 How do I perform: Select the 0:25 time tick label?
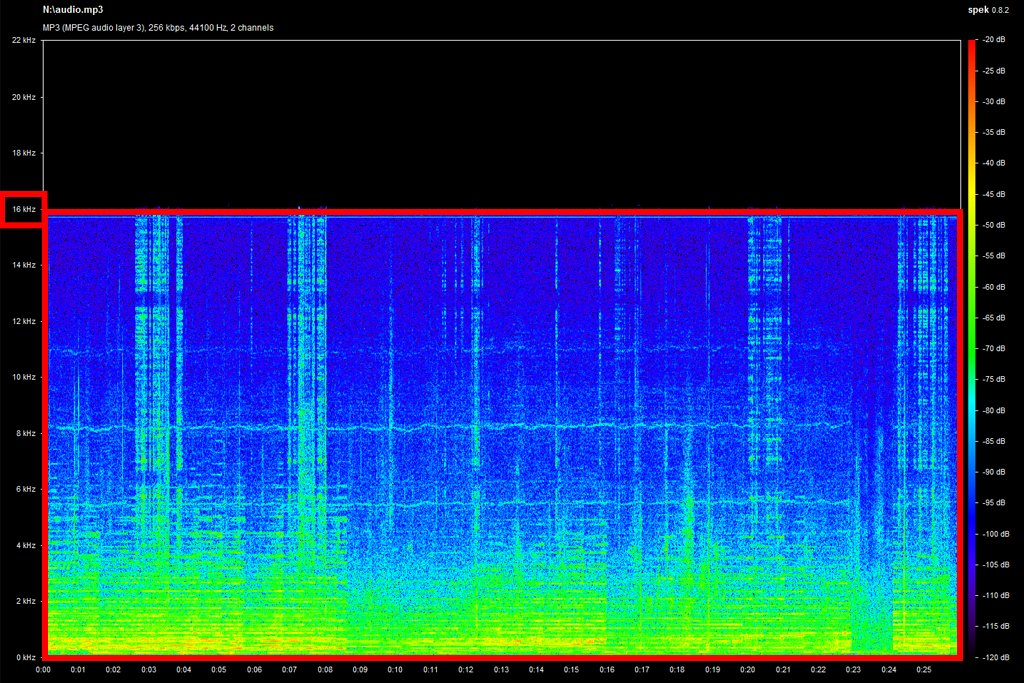(924, 669)
